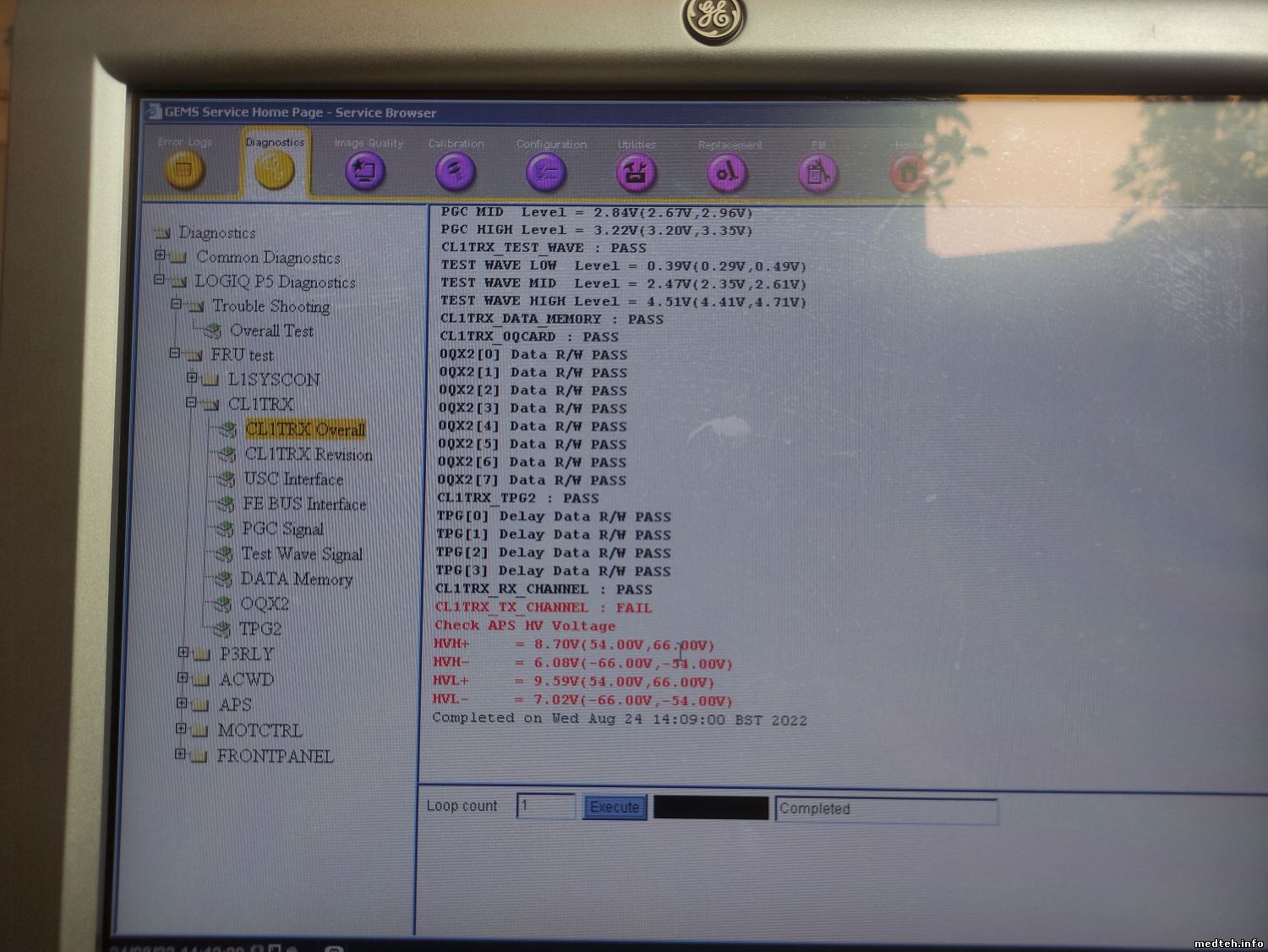
Task: Go to the Home icon
Action: coord(908,174)
